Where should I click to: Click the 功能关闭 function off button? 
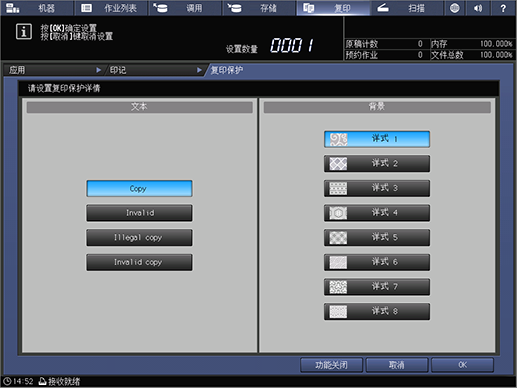tap(331, 365)
